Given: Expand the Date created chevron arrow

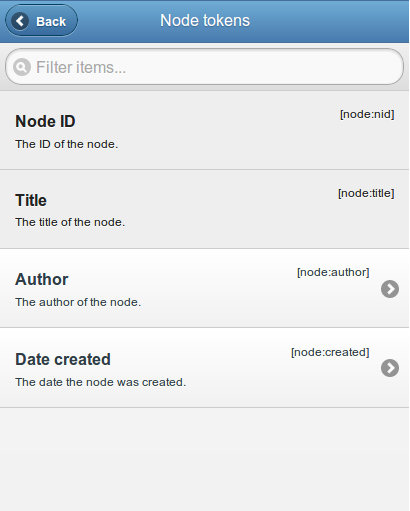Looking at the screenshot, I should 390,368.
